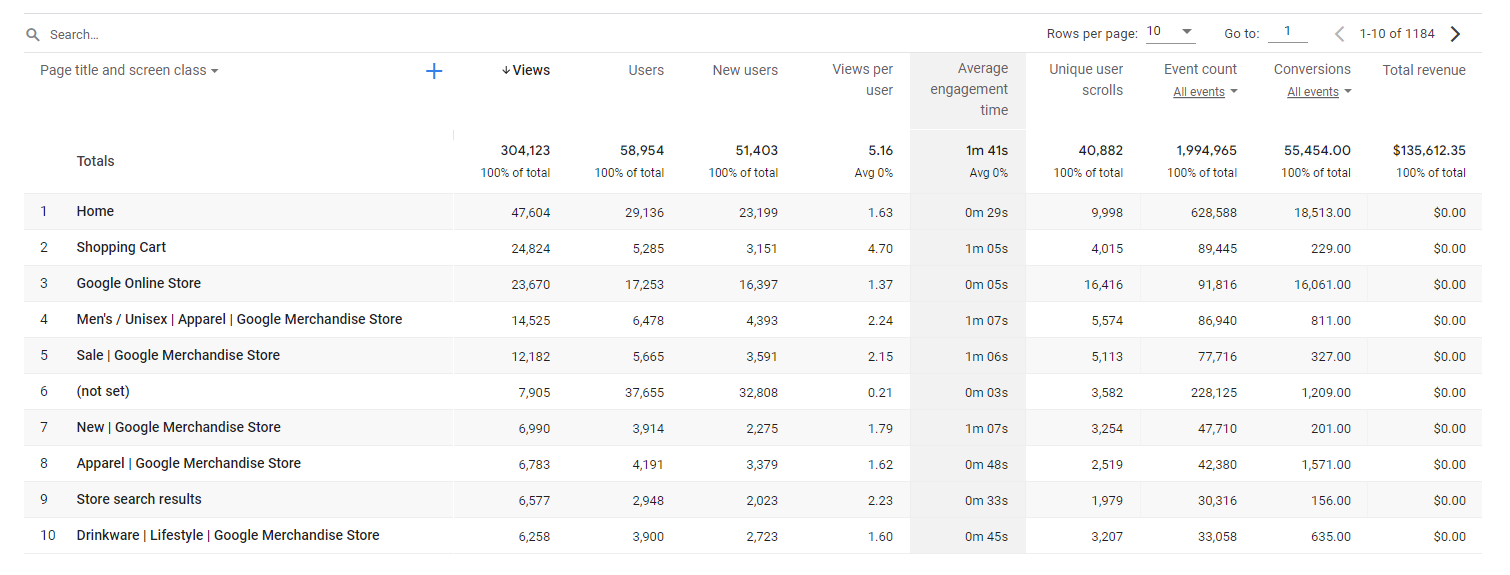Click the search magnifier icon
Viewport: 1510px width, 575px height.
coord(33,35)
